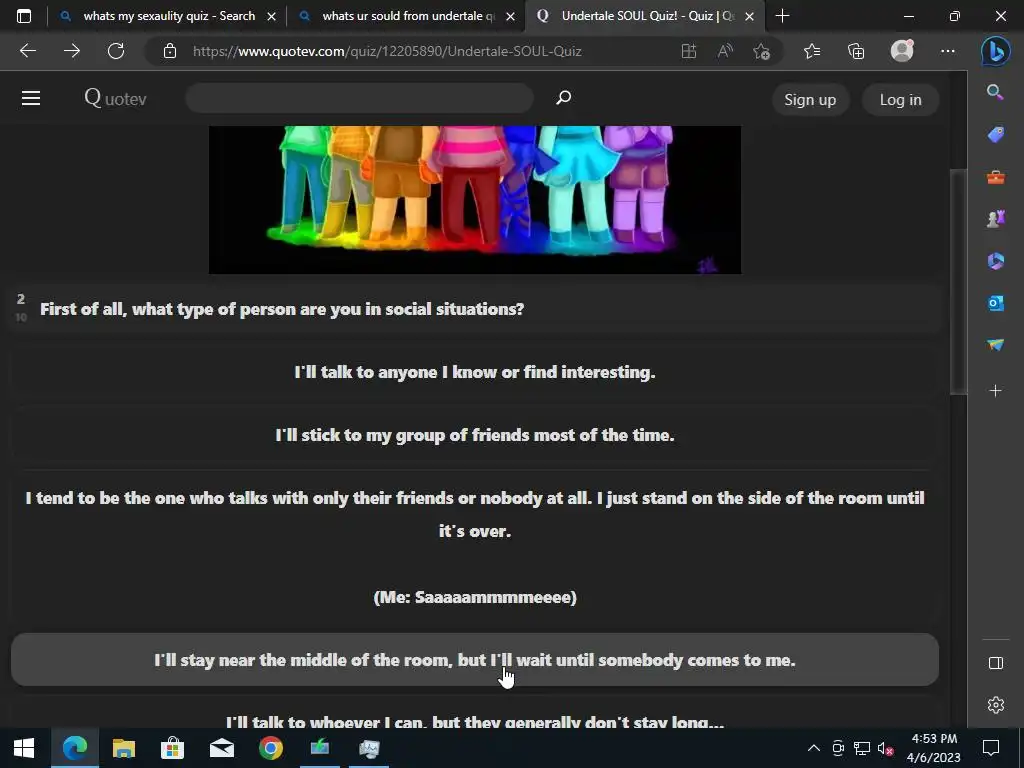
Task: Open Mail app from taskbar
Action: pos(221,748)
